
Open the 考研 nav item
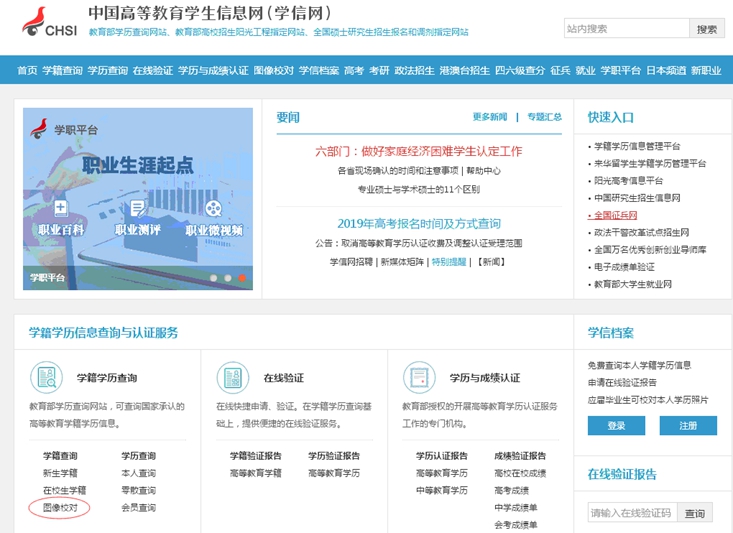[x=379, y=71]
